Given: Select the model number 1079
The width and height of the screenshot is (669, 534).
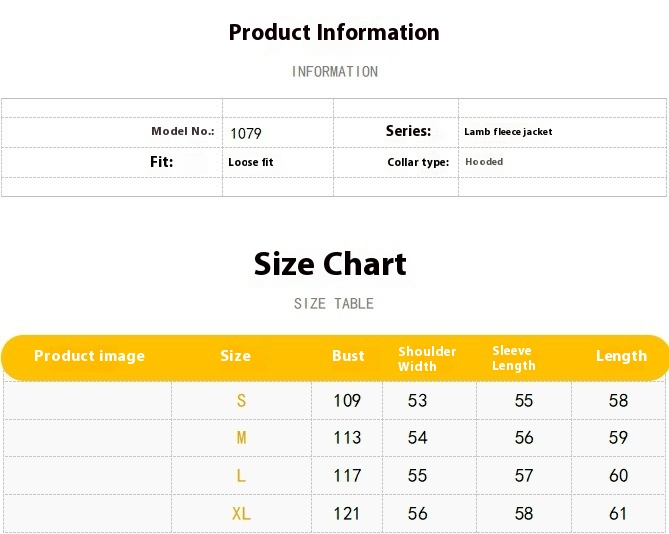Looking at the screenshot, I should 246,134.
